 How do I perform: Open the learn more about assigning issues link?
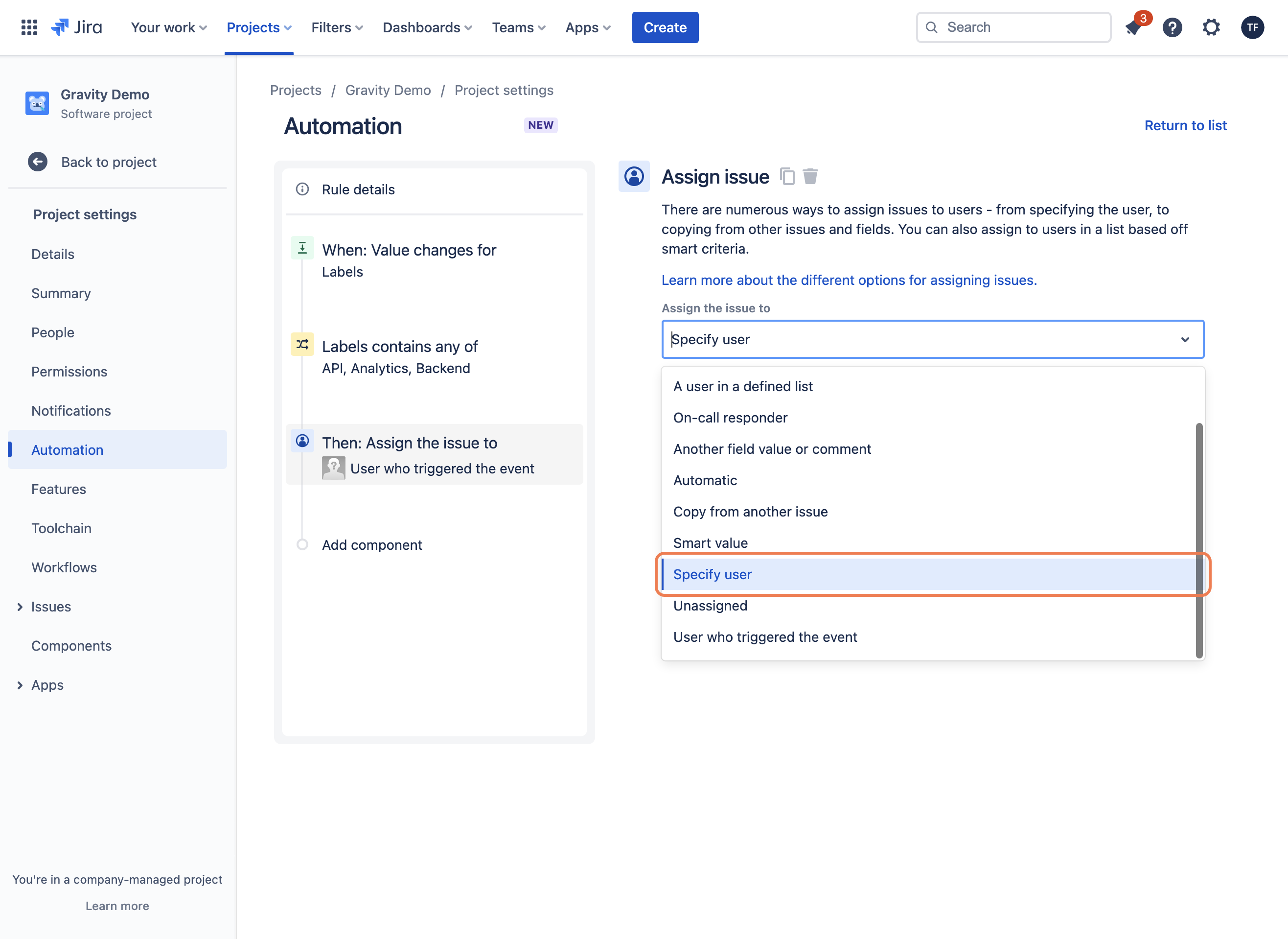tap(849, 280)
